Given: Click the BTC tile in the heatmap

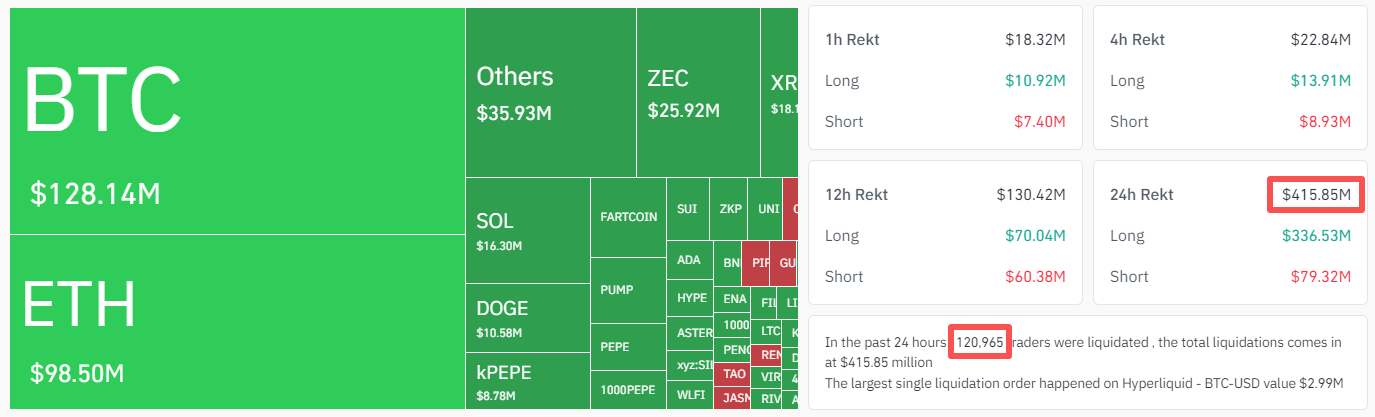Looking at the screenshot, I should 237,121.
